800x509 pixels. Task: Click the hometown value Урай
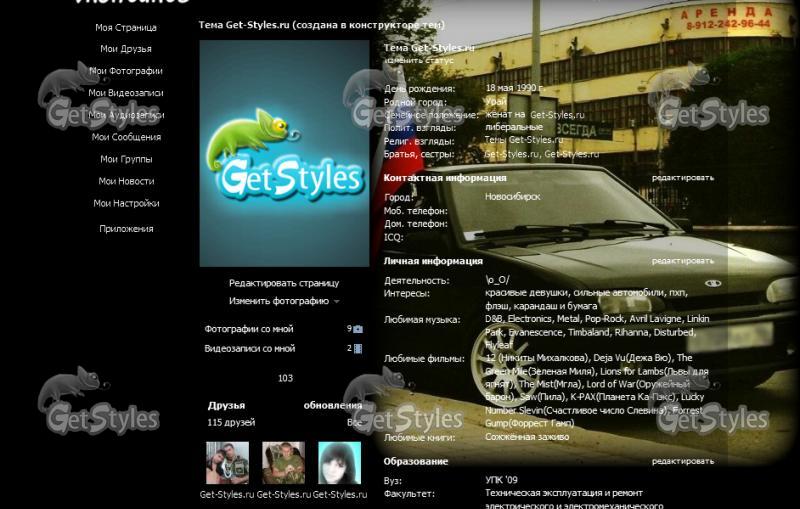coord(496,101)
